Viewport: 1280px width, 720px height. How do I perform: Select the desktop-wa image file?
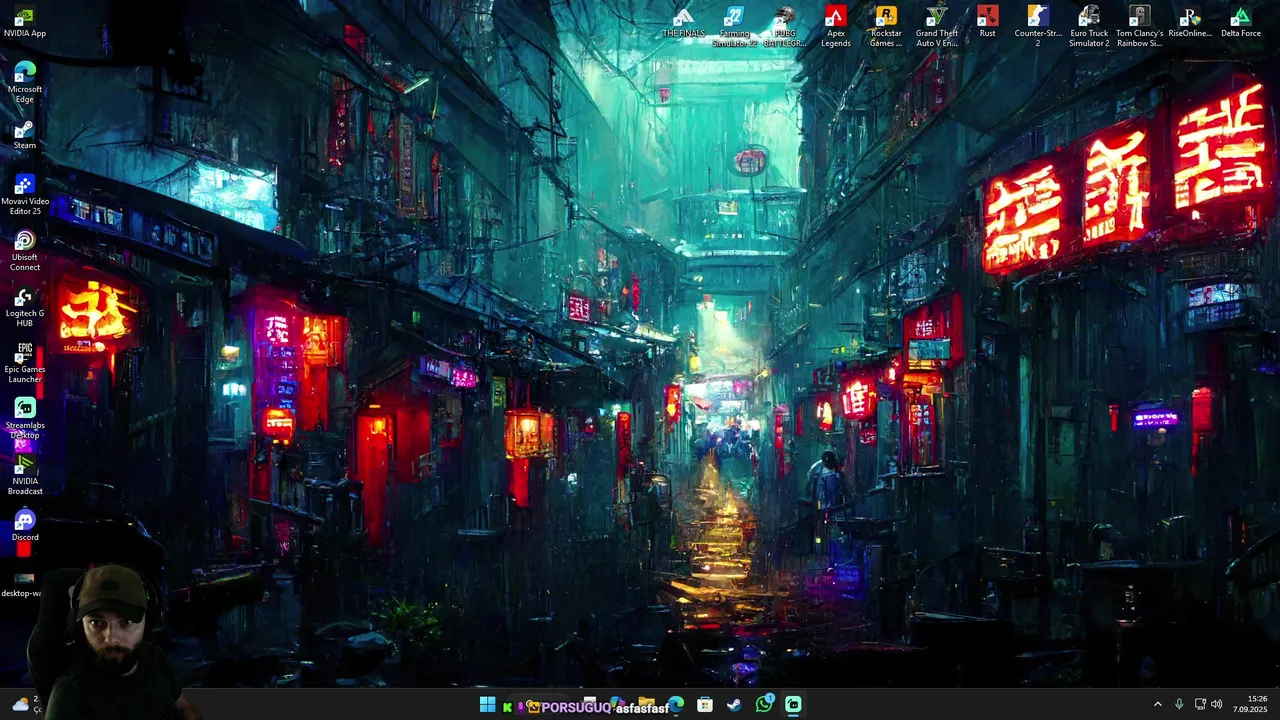(x=22, y=583)
